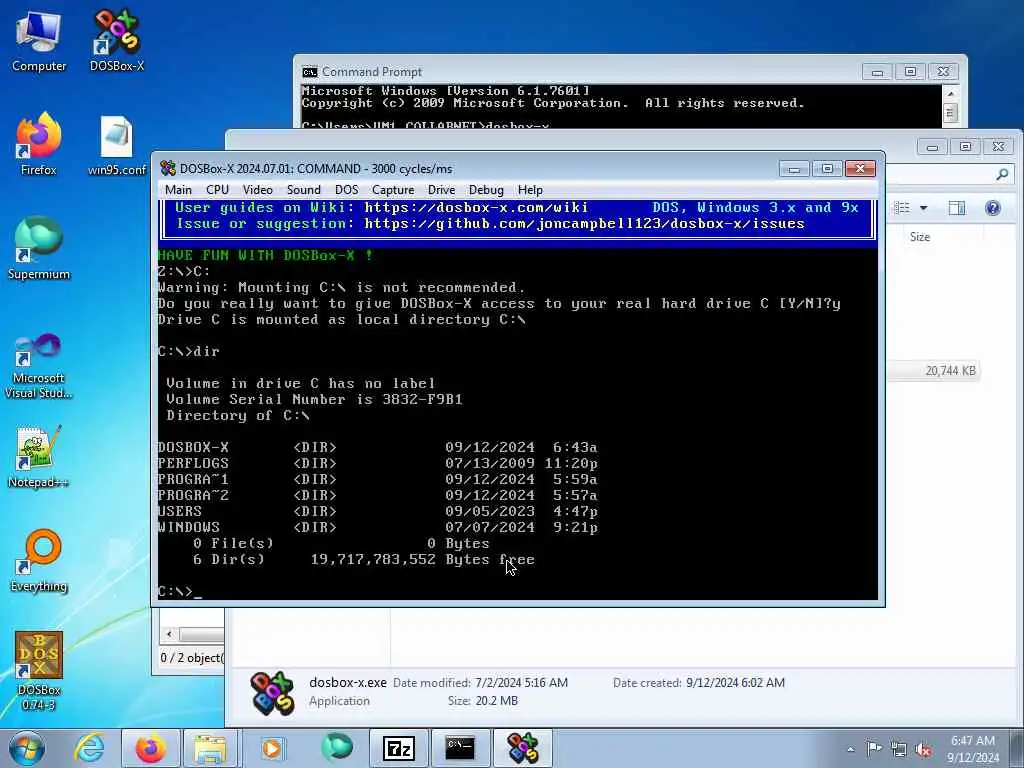Click the dosbox-x.exe details pane icon
1024x768 pixels.
(x=272, y=692)
